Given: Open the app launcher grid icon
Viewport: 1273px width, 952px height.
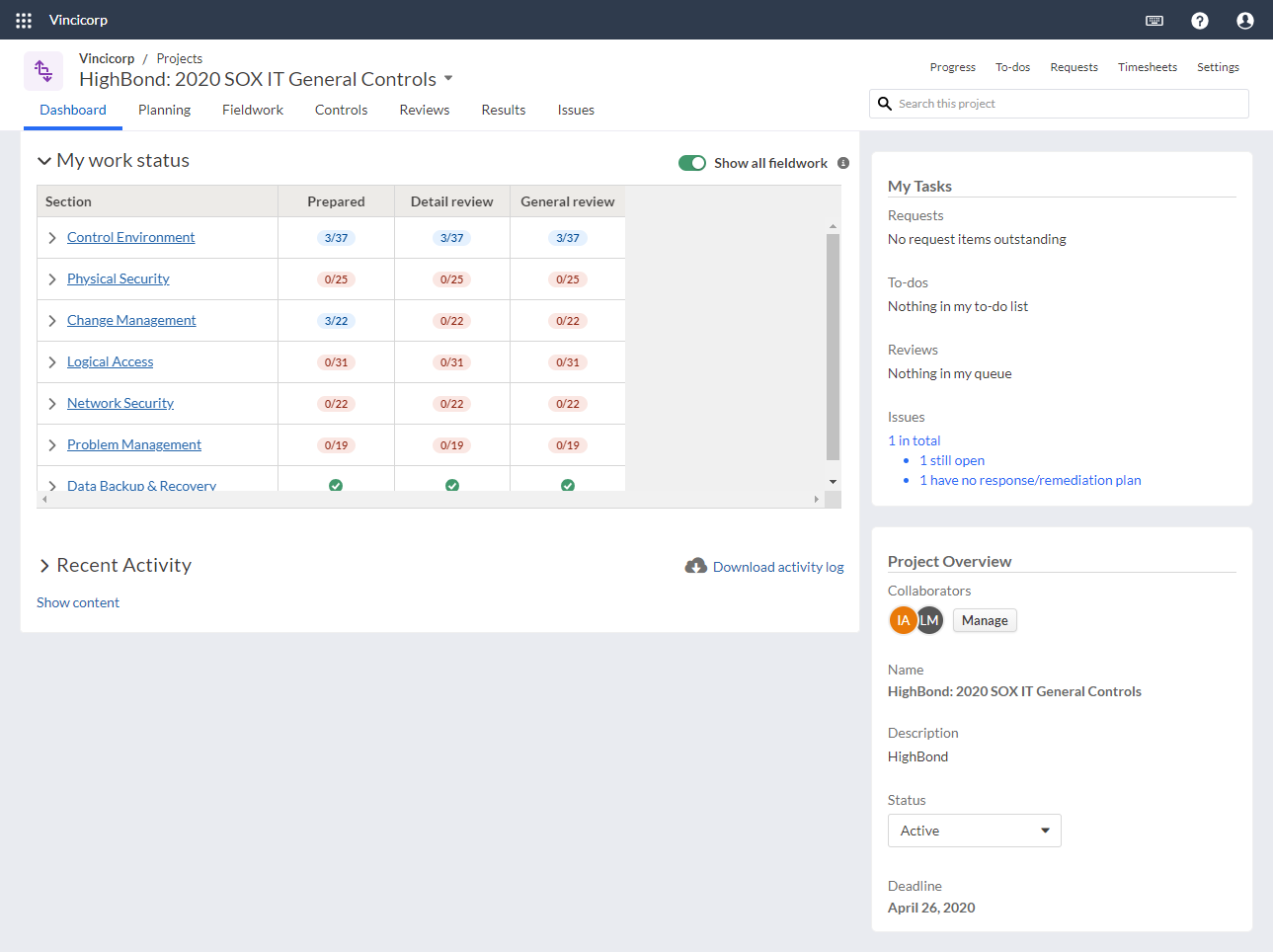Looking at the screenshot, I should 24,20.
